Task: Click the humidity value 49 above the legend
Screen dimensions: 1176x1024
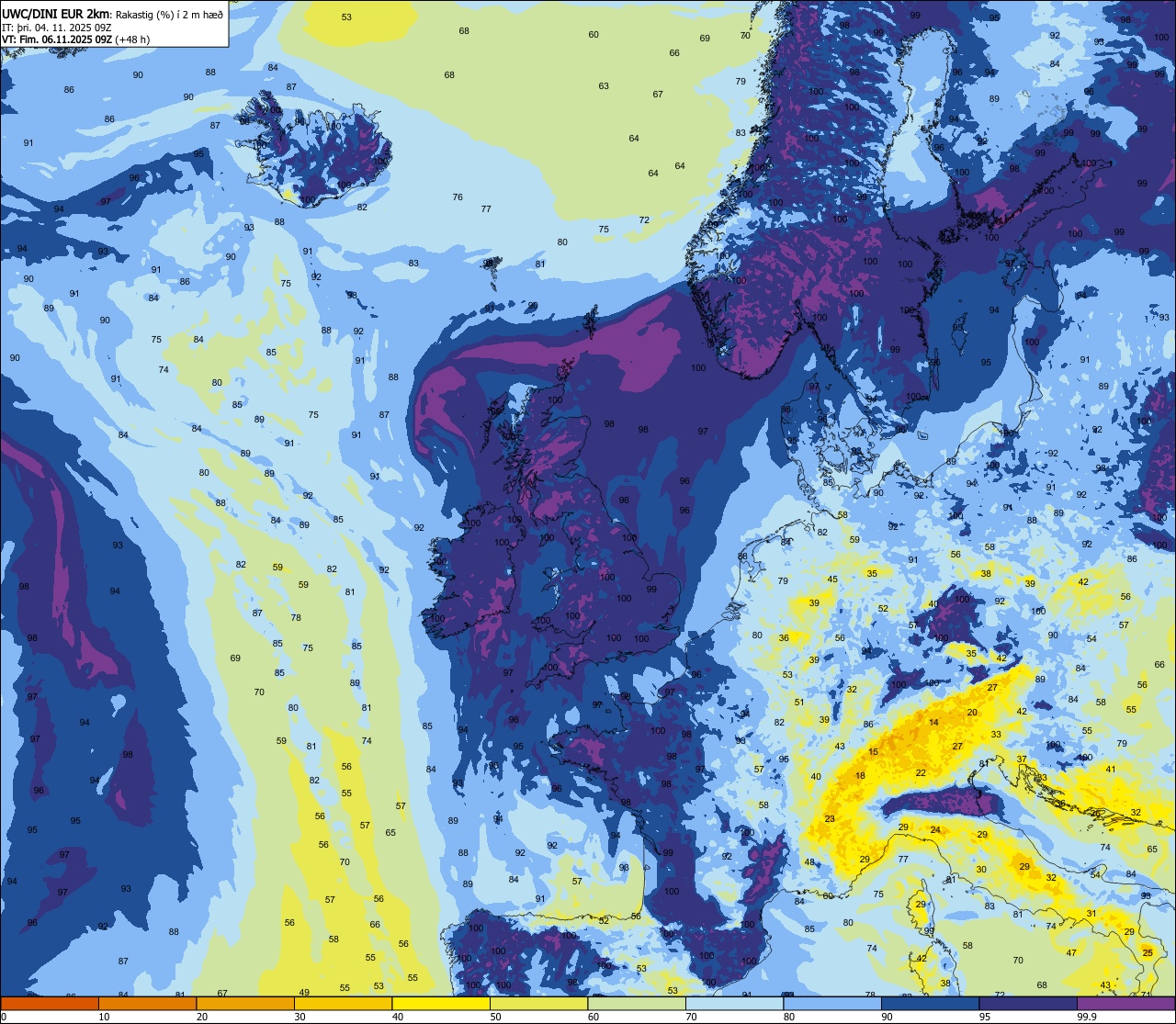Action: click(304, 993)
